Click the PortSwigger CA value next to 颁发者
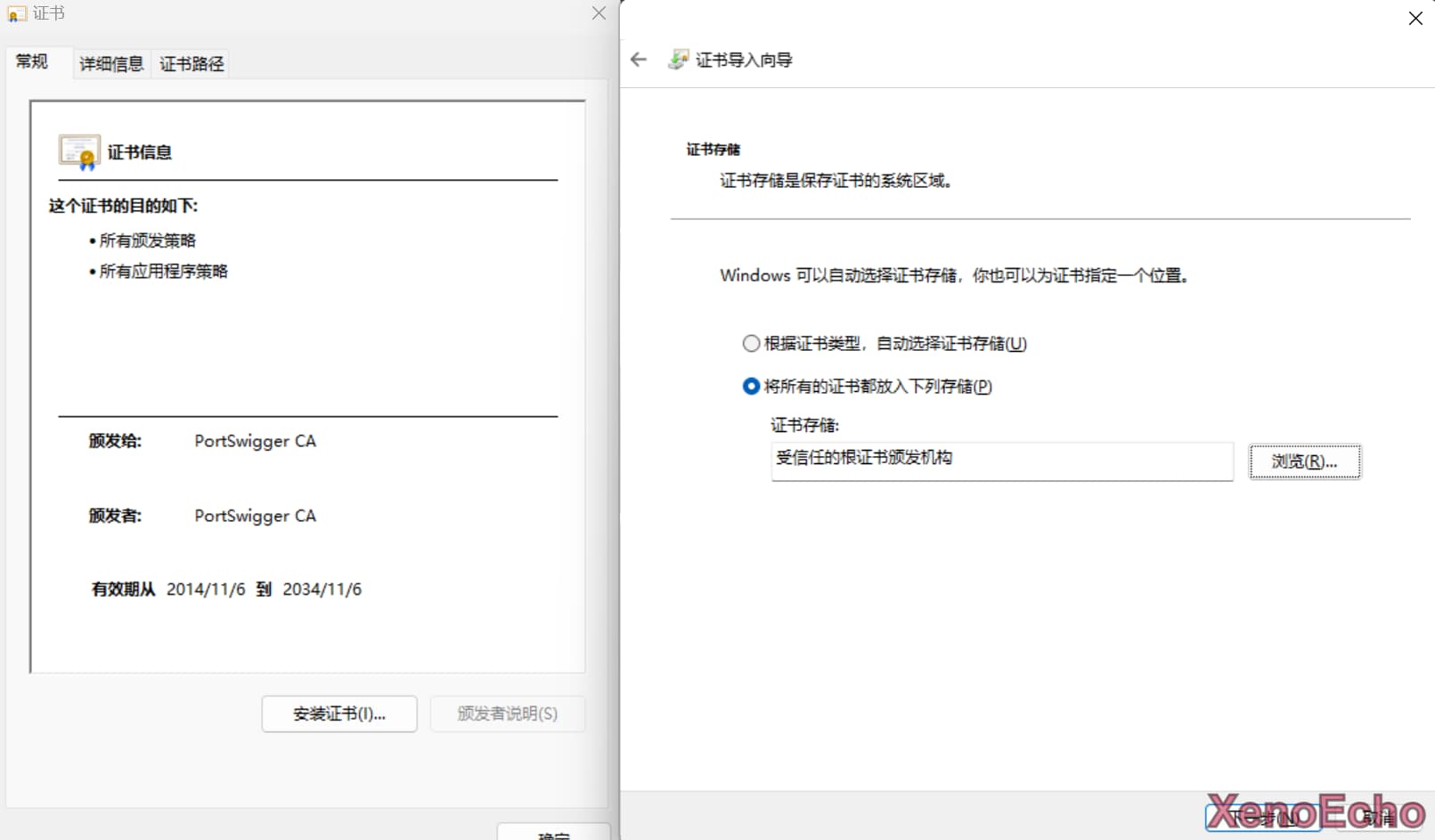 click(255, 516)
